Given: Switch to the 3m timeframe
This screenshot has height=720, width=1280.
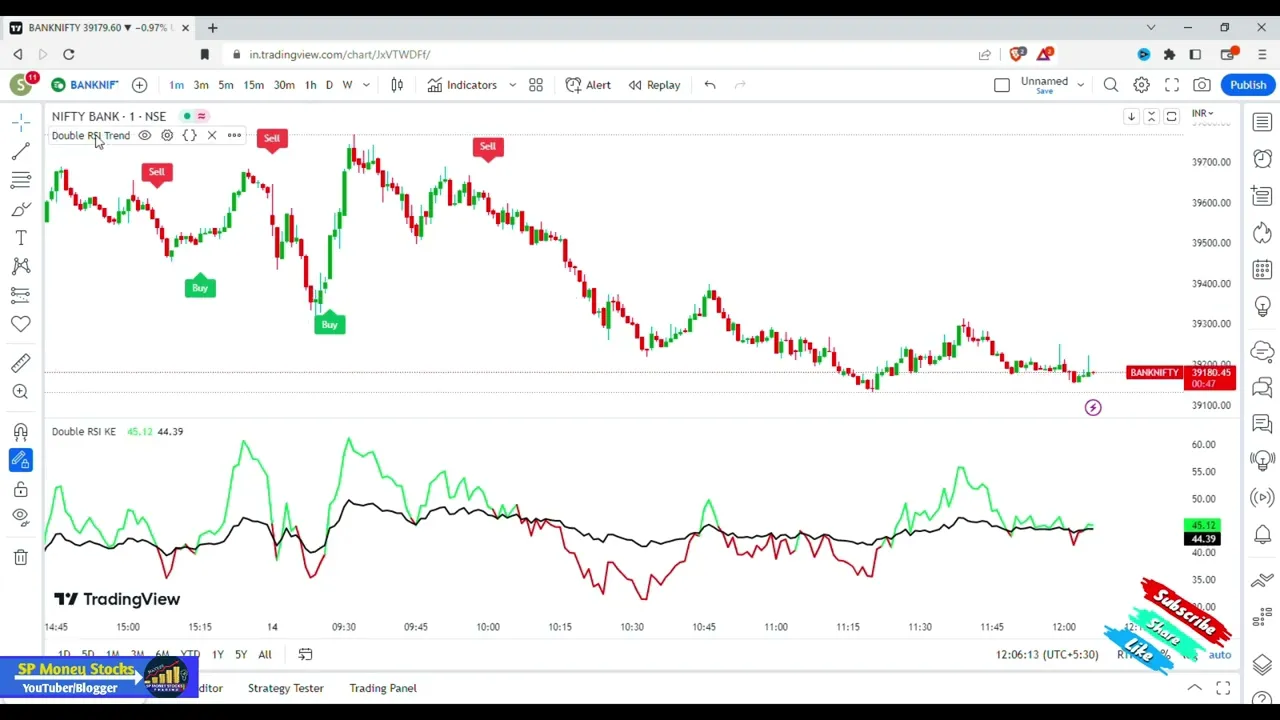Looking at the screenshot, I should (201, 85).
